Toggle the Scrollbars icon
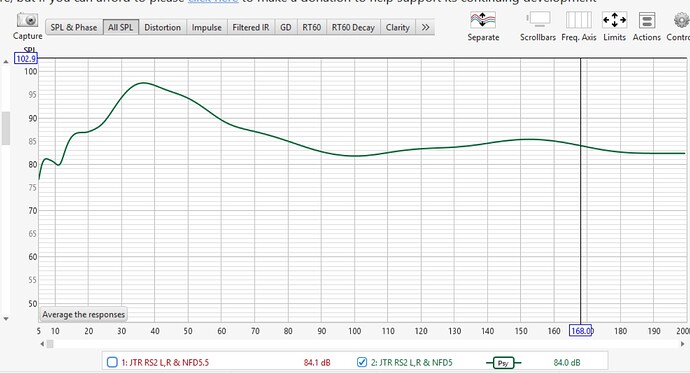This screenshot has height=373, width=690. 538,20
